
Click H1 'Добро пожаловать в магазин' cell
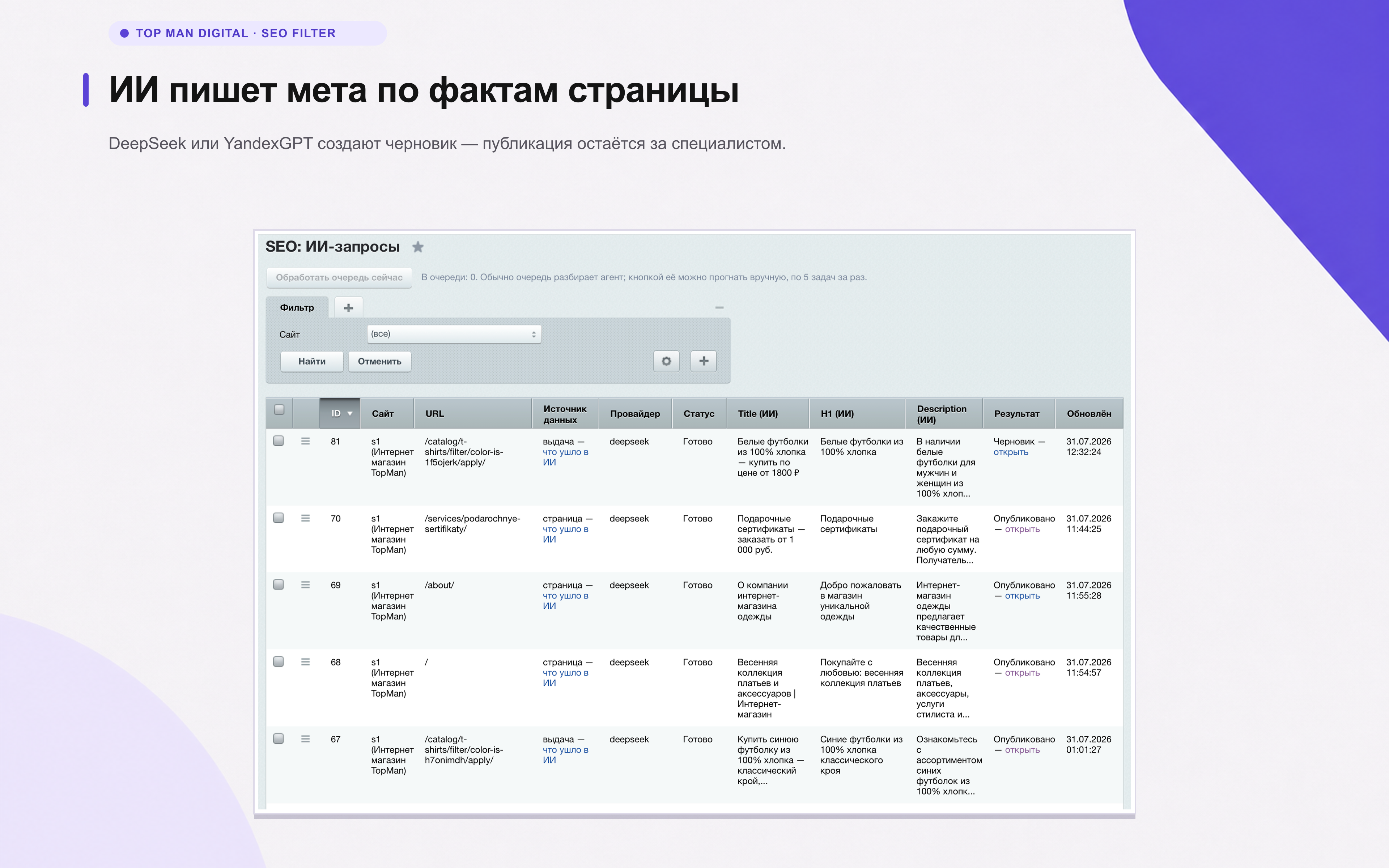point(861,600)
